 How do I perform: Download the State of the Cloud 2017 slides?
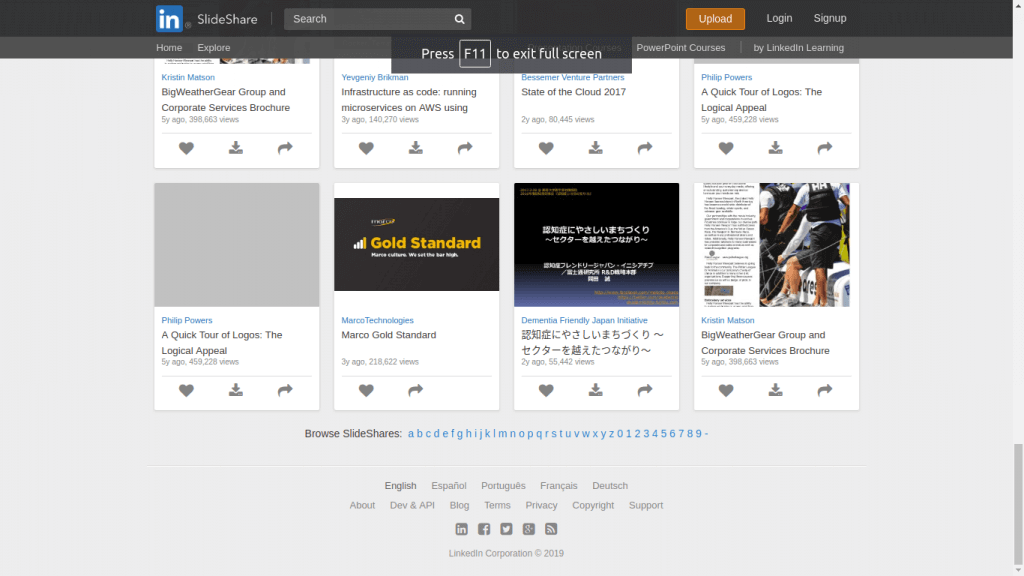[595, 148]
